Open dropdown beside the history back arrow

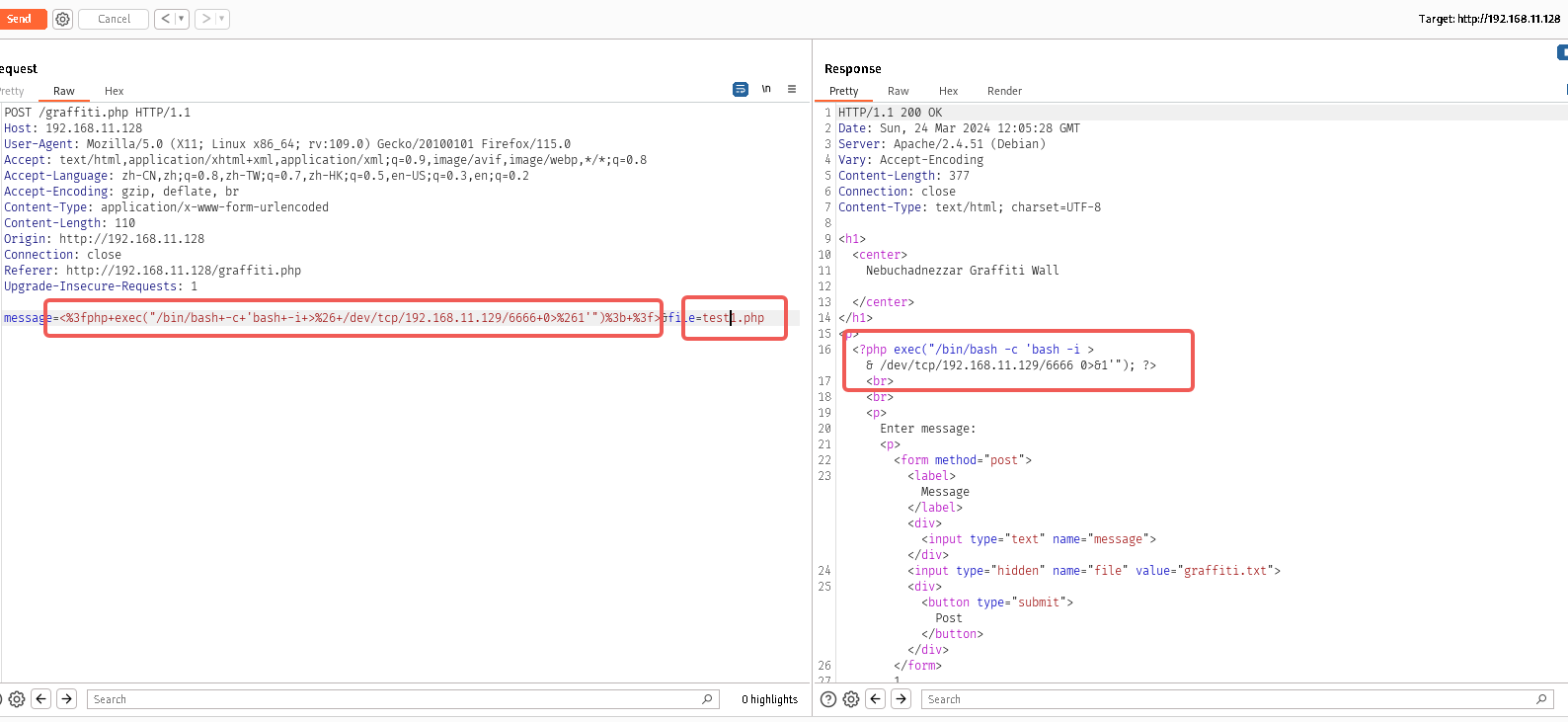pyautogui.click(x=182, y=19)
